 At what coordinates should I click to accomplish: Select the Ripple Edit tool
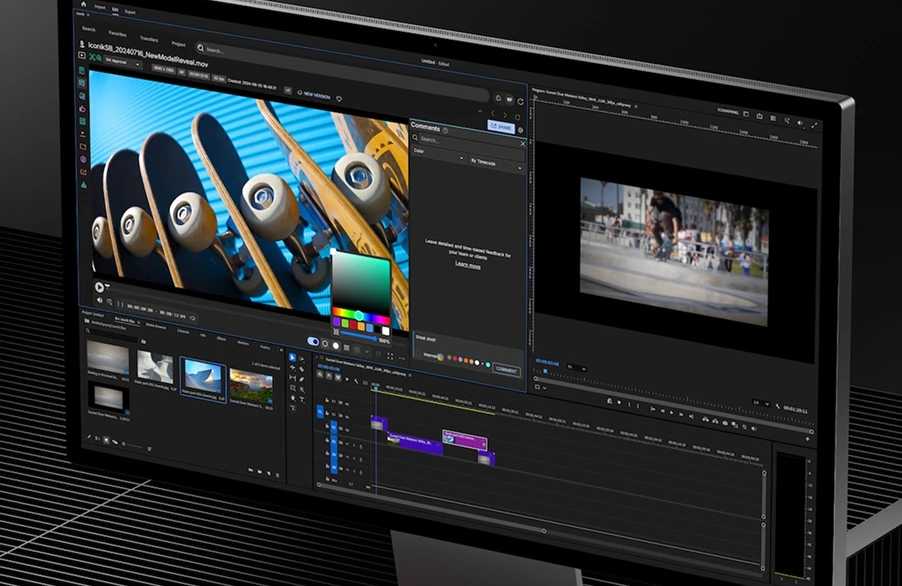tap(292, 367)
